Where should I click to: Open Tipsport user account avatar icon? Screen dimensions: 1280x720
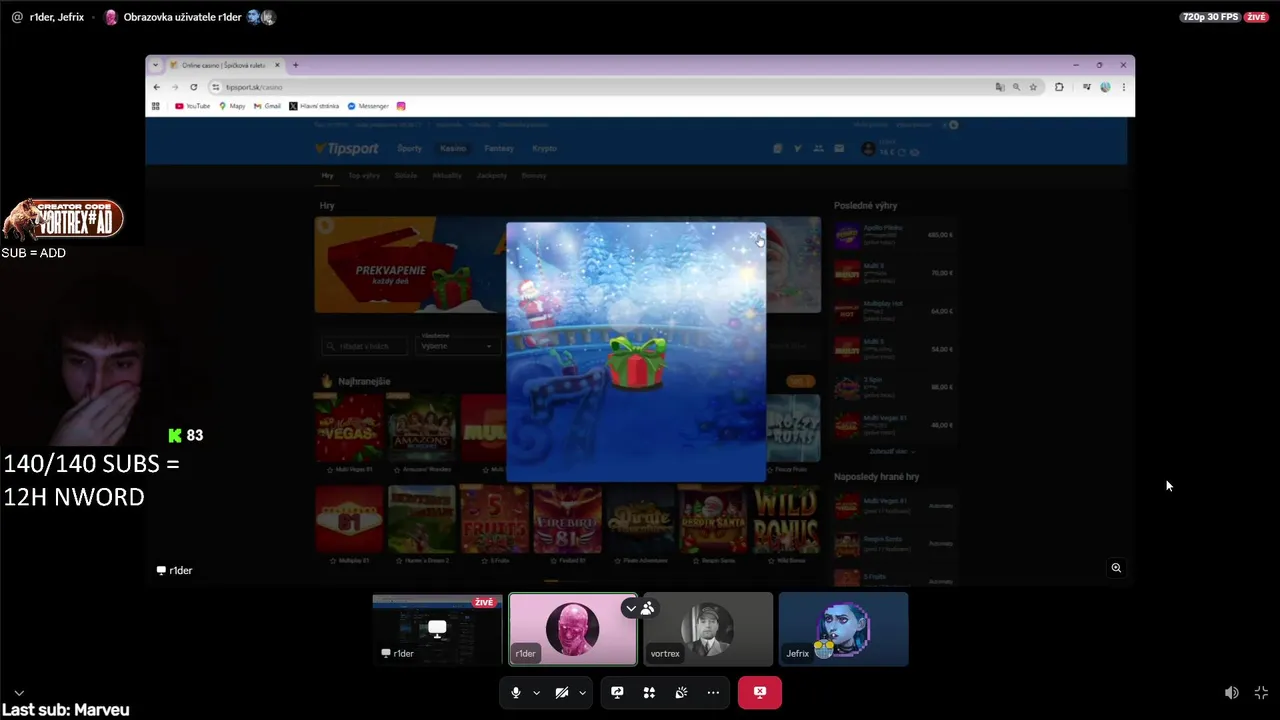click(868, 149)
